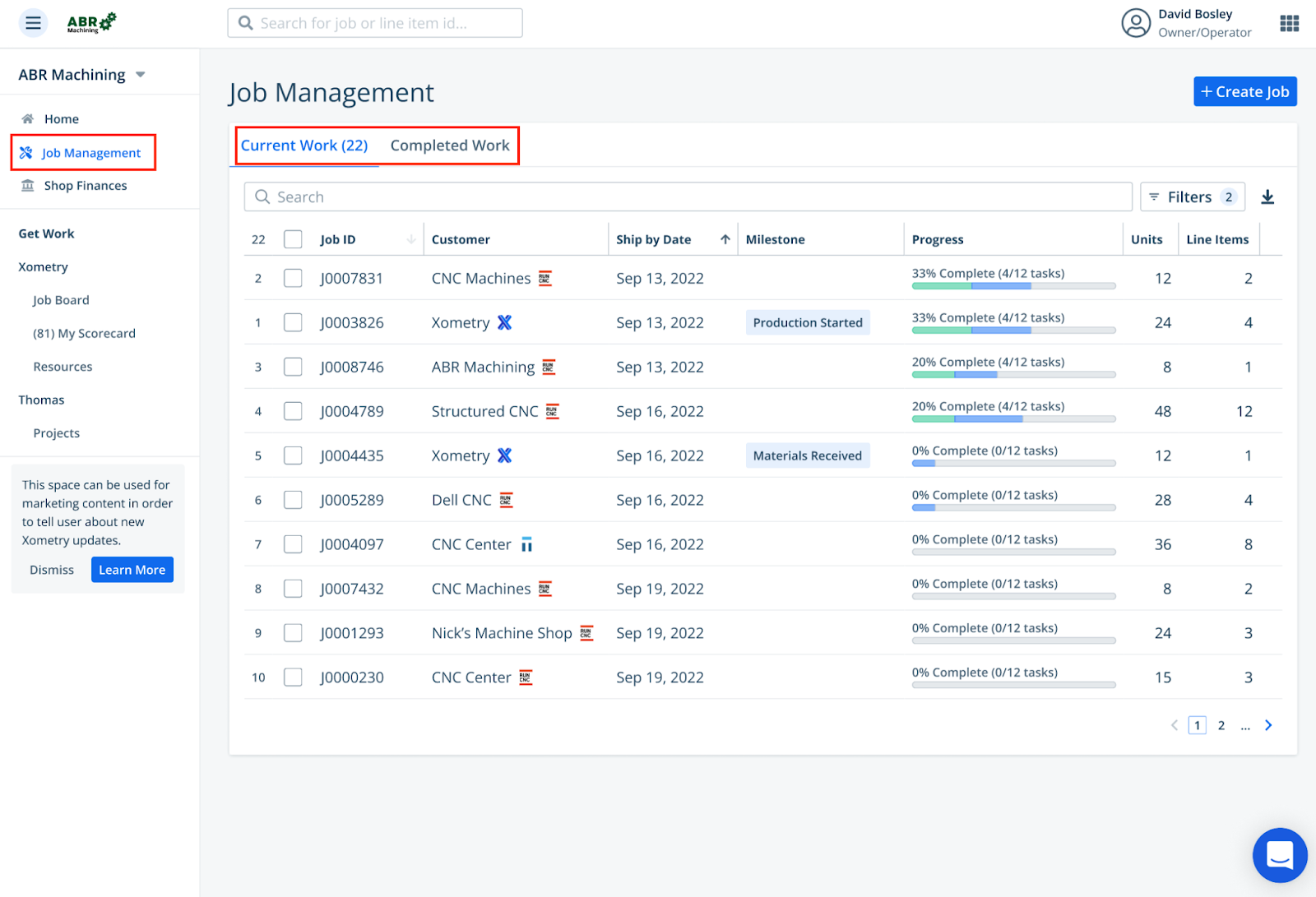
Task: Focus the global job search field
Action: tap(375, 23)
